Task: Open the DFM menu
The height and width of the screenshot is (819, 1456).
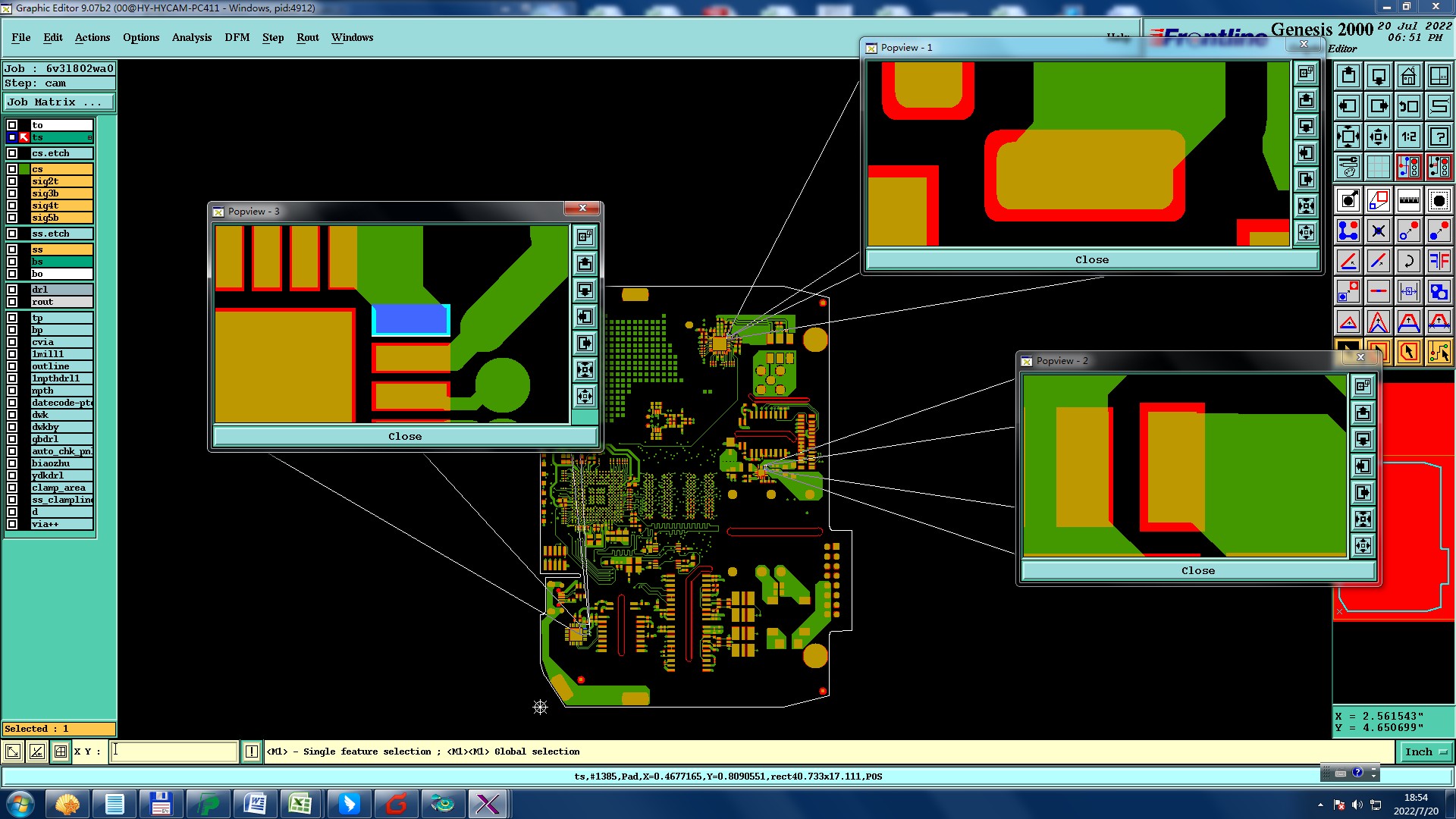Action: pyautogui.click(x=237, y=37)
